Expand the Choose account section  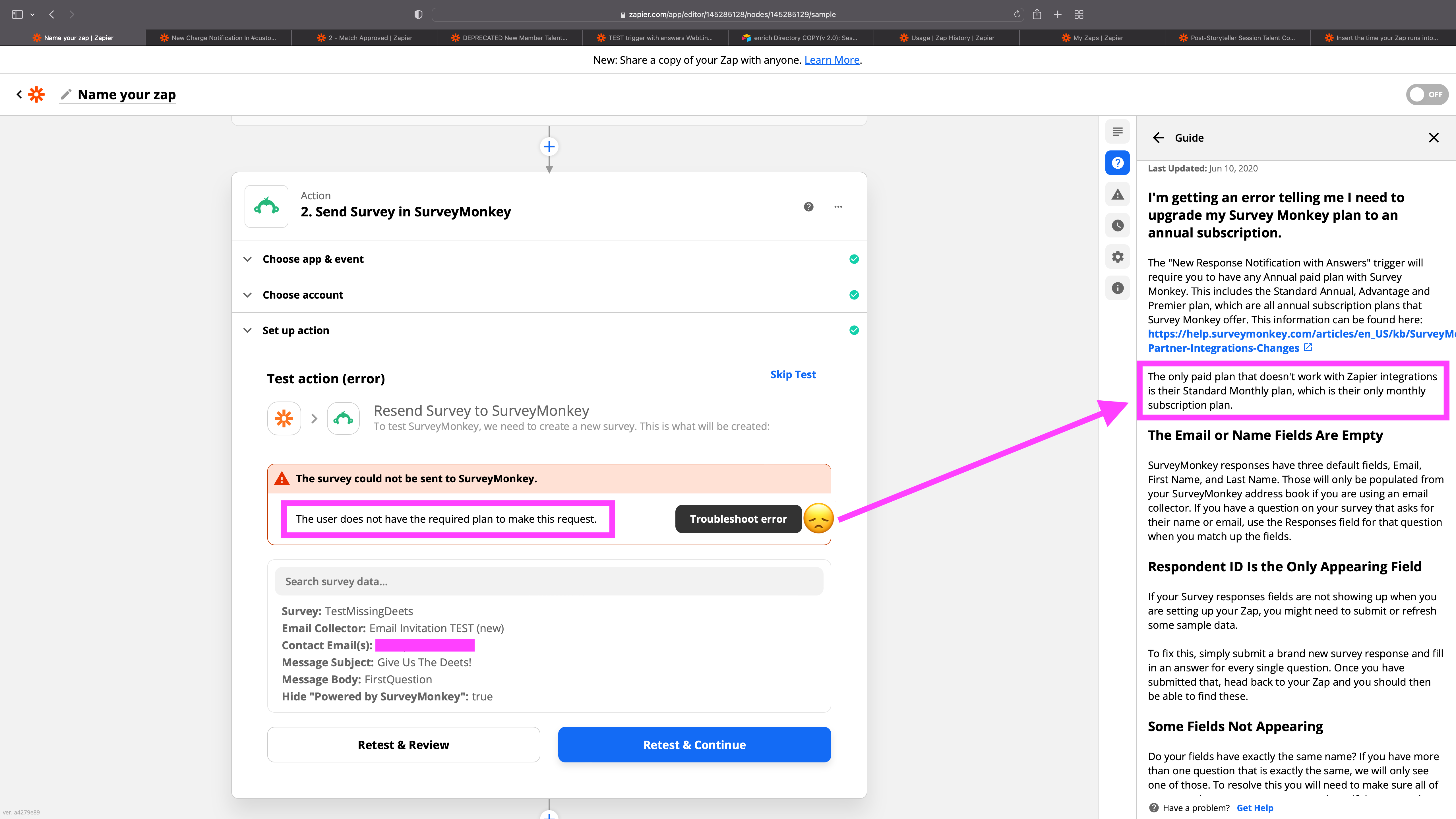coord(549,295)
